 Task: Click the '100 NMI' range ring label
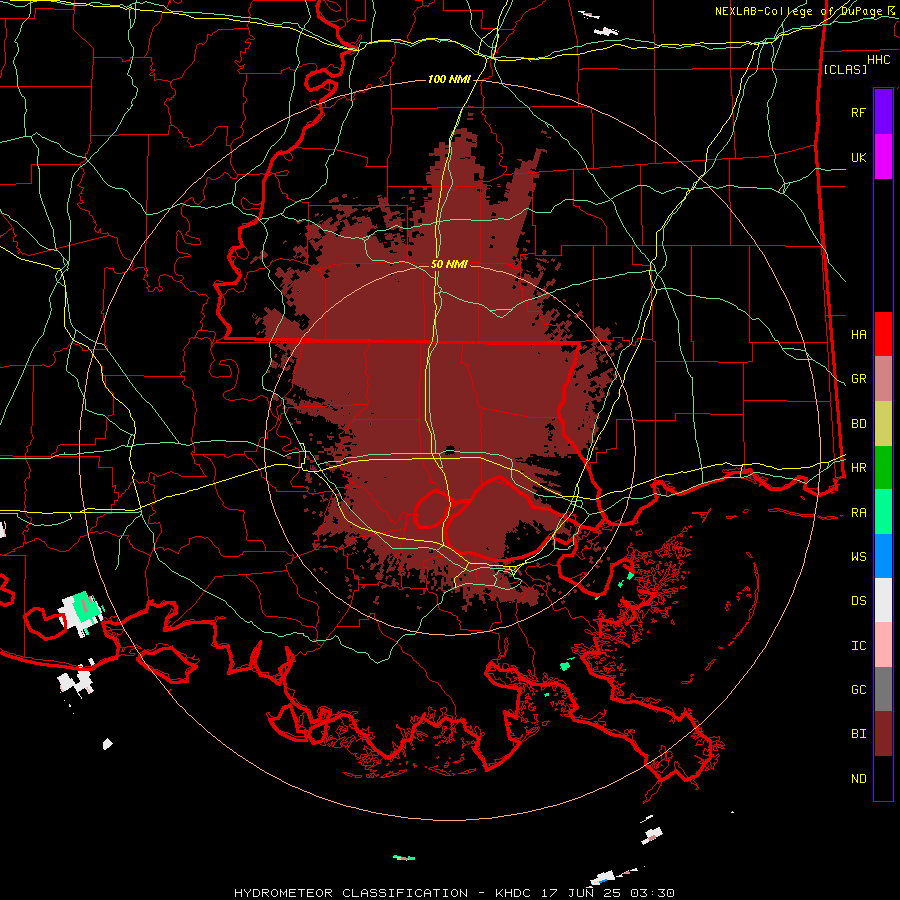(449, 79)
